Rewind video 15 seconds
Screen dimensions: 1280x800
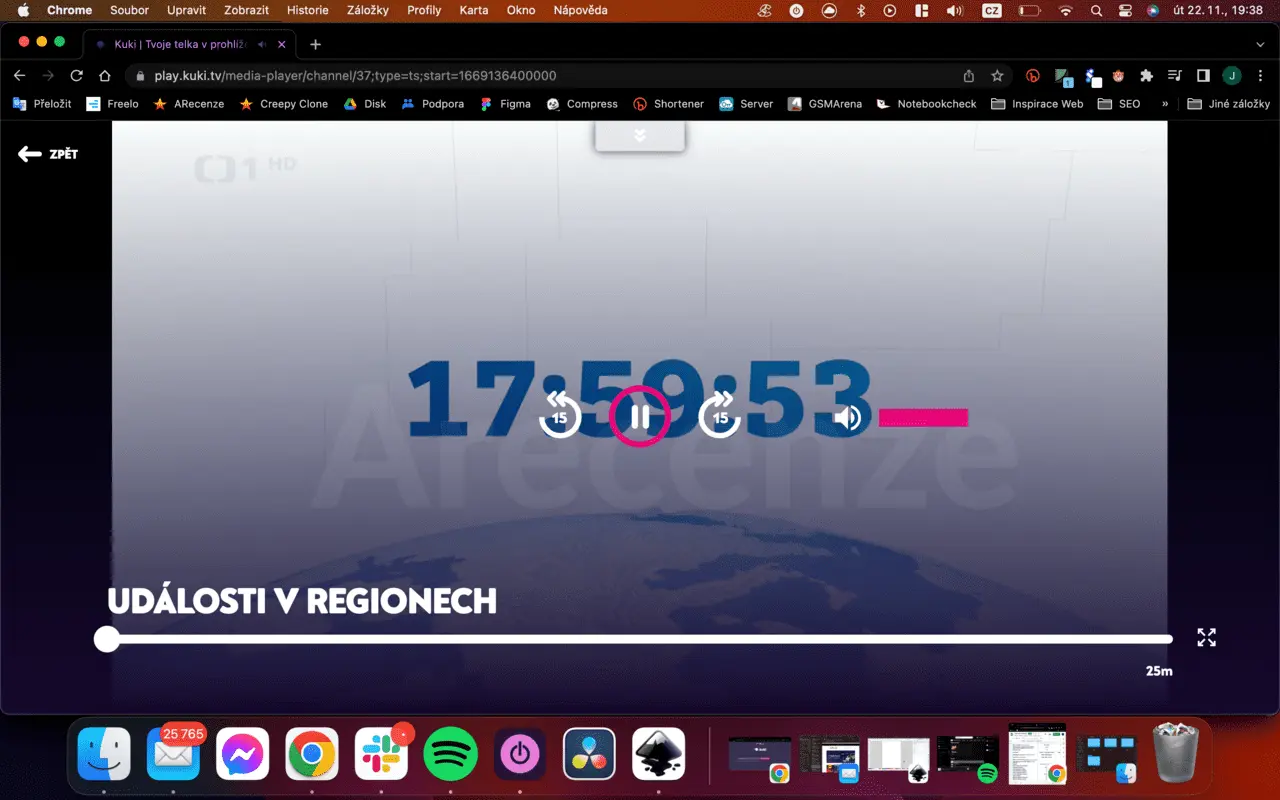pyautogui.click(x=560, y=415)
